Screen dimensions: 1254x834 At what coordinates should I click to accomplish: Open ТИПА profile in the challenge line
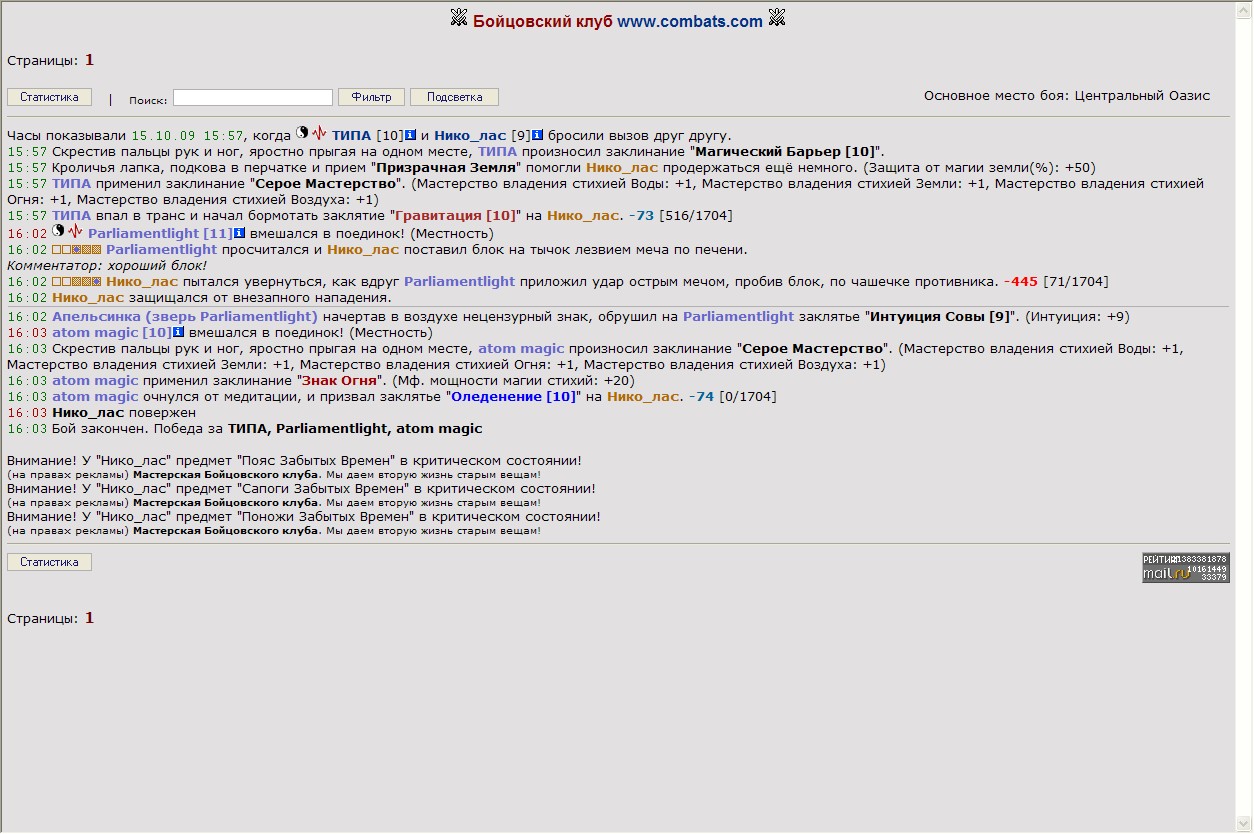(351, 135)
